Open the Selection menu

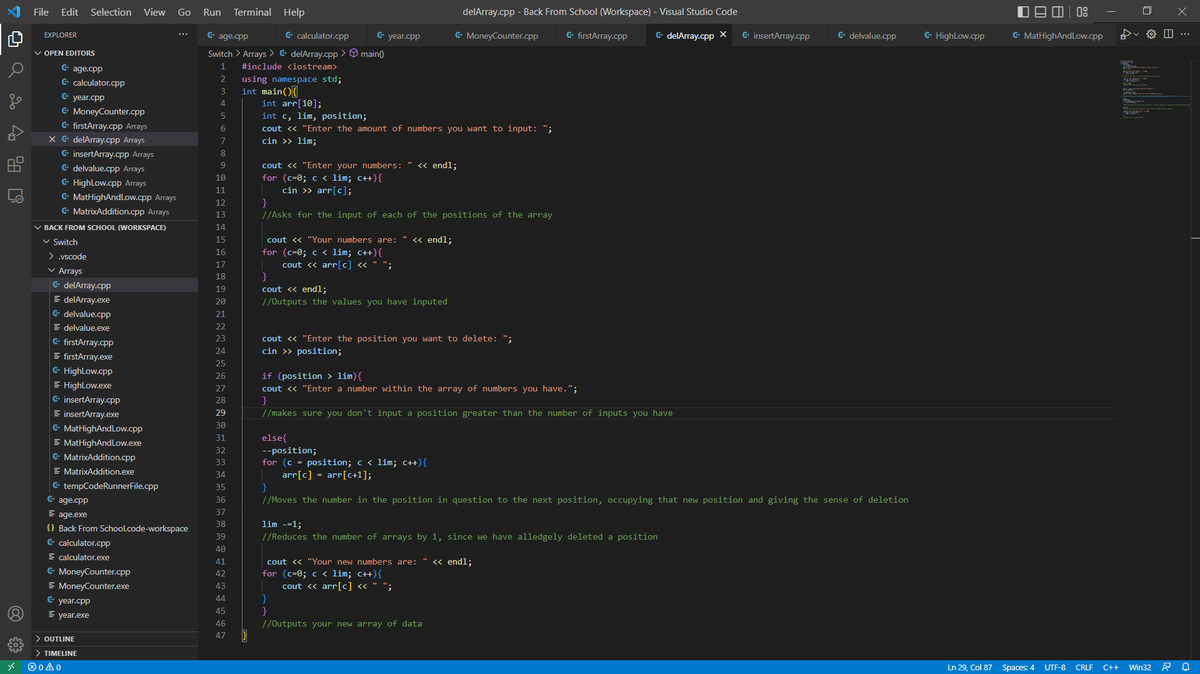pos(110,12)
